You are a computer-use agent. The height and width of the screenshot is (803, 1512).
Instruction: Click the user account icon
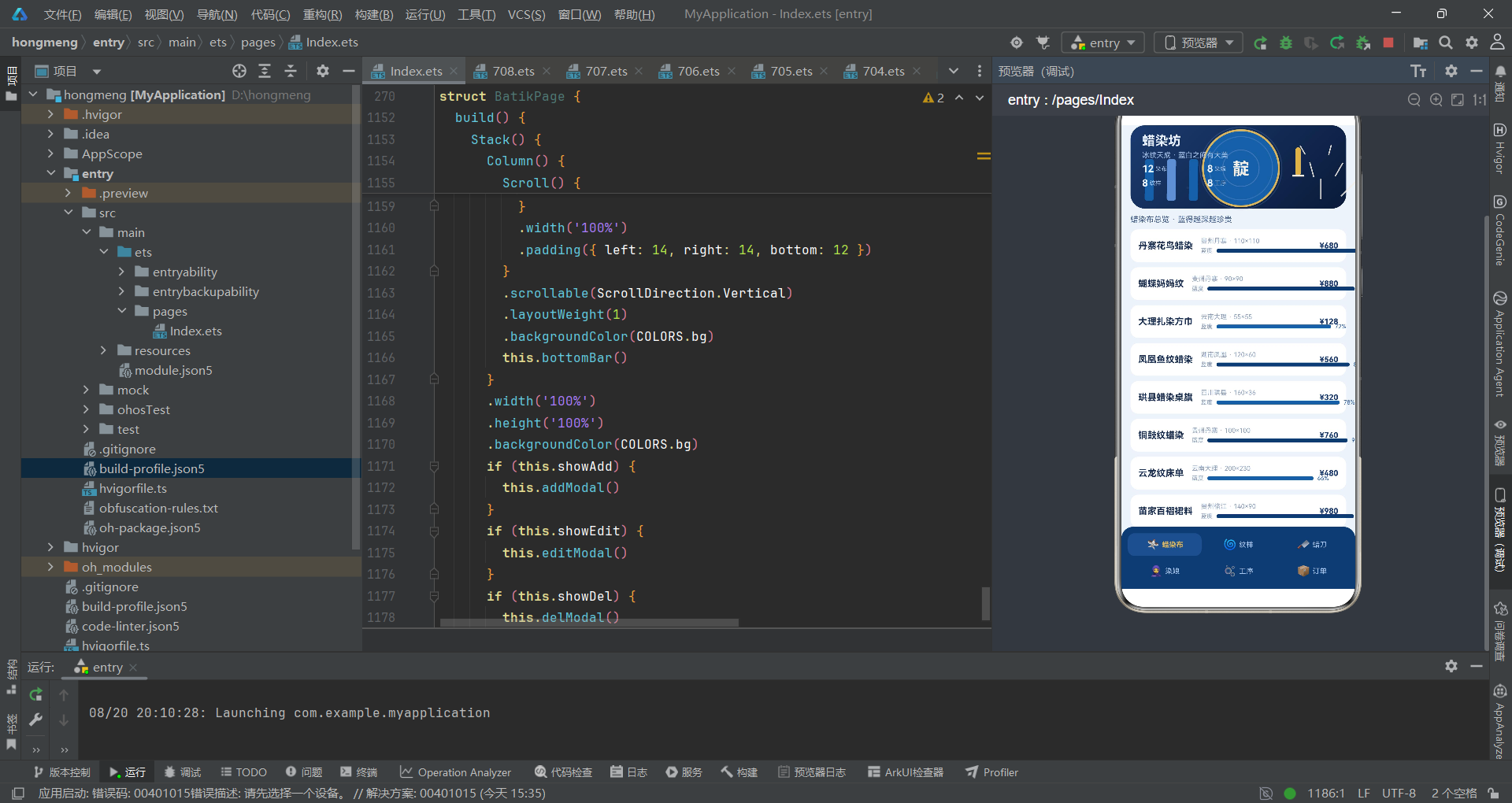point(1497,43)
